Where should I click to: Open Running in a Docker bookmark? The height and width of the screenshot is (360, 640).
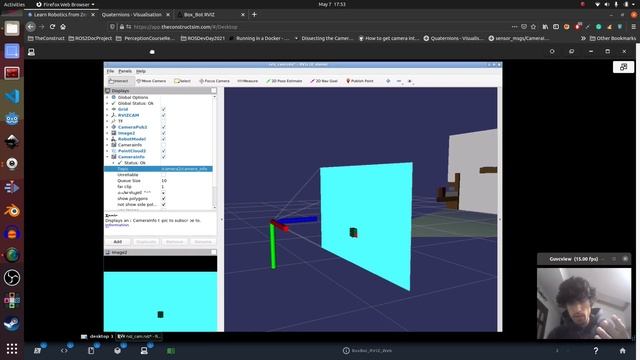[x=259, y=38]
